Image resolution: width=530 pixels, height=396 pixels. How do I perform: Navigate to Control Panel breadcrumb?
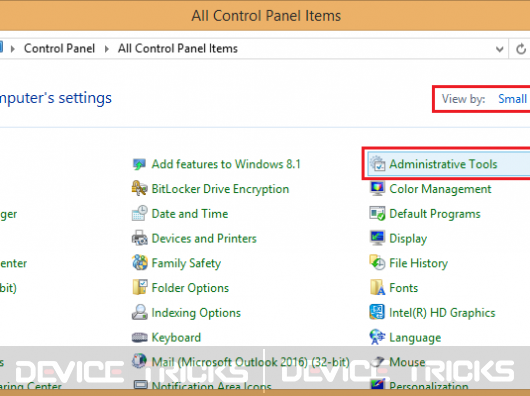pyautogui.click(x=59, y=49)
